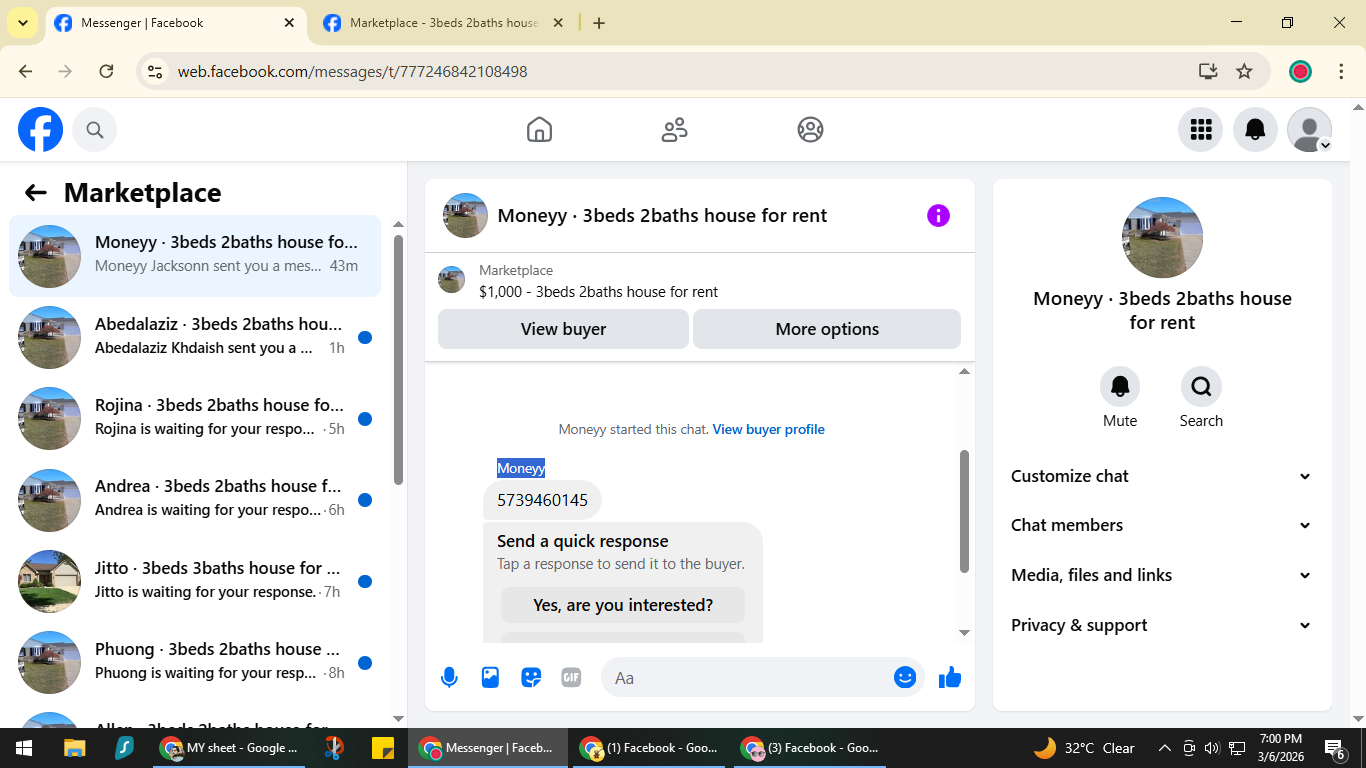1366x768 pixels.
Task: Open the Facebook apps grid menu
Action: [x=1201, y=130]
